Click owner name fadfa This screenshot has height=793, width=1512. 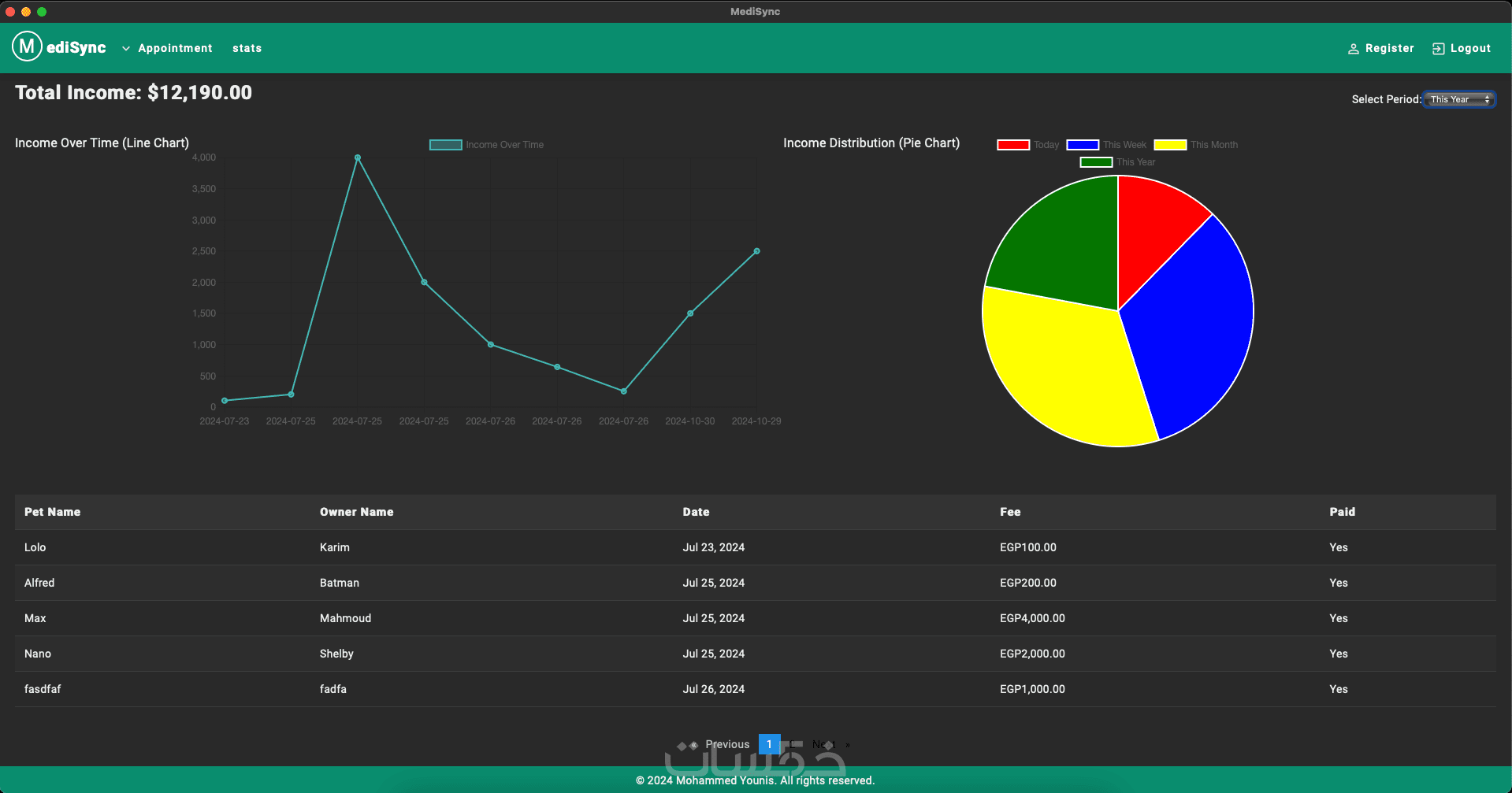(x=332, y=689)
